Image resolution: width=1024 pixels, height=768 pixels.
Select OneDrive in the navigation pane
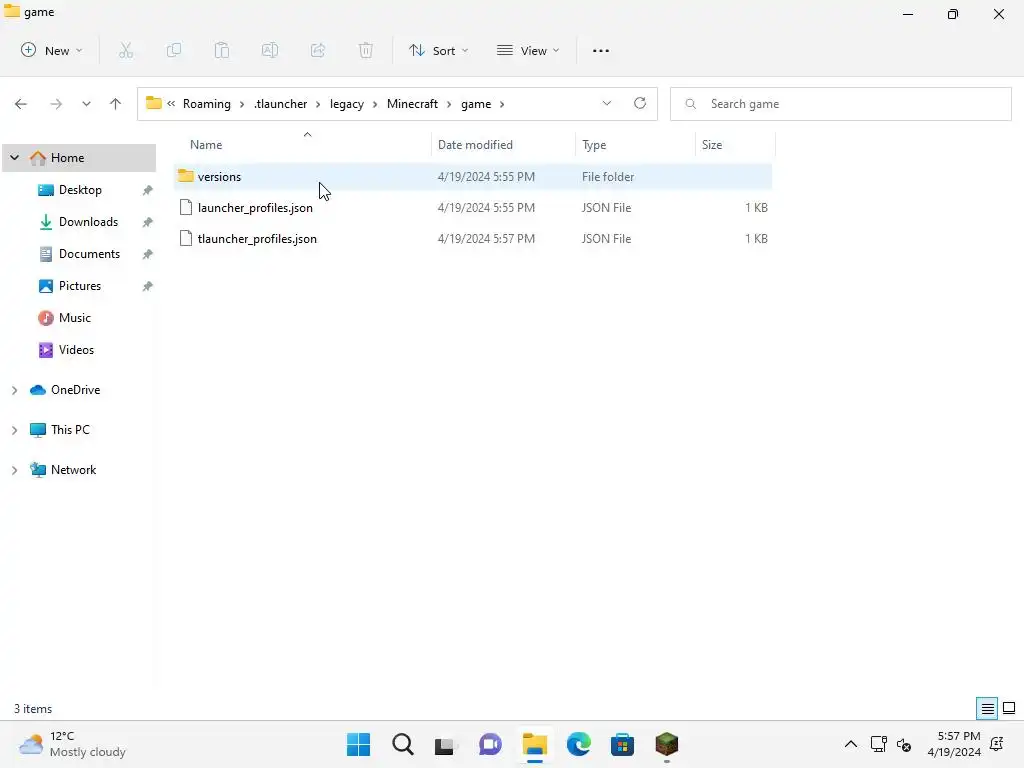pyautogui.click(x=75, y=390)
